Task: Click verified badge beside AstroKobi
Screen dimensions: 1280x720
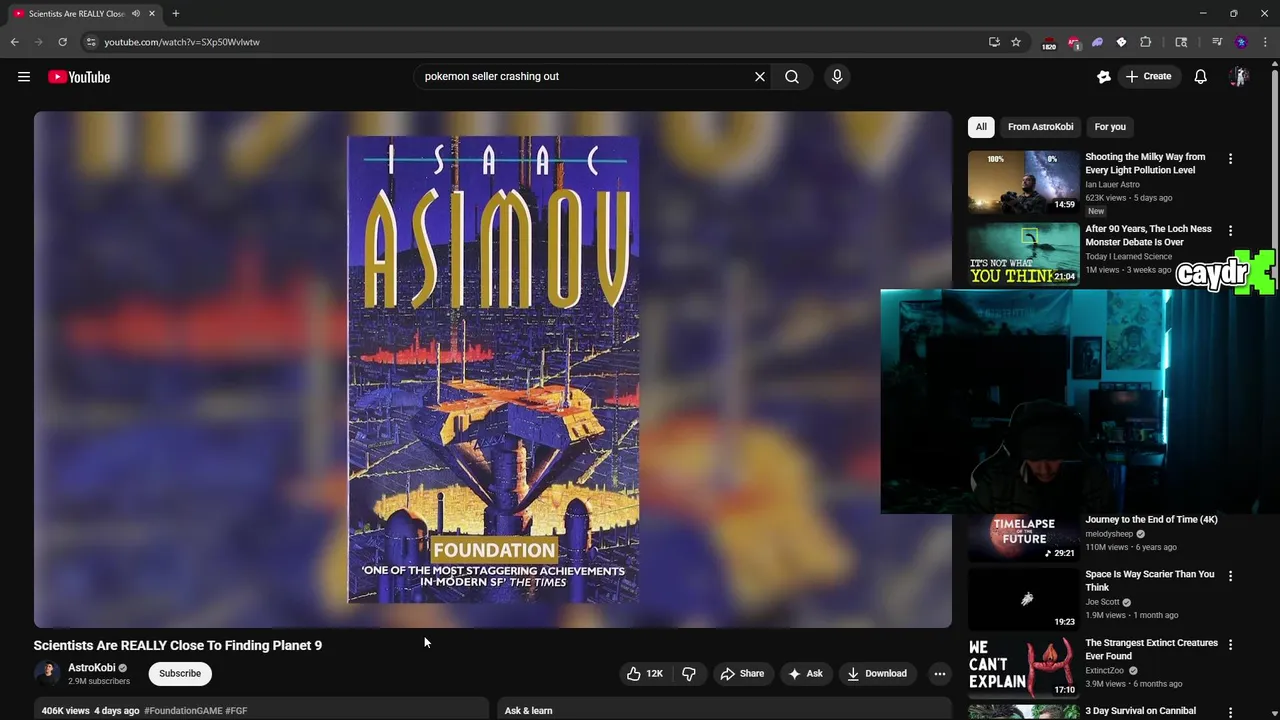Action: click(123, 668)
